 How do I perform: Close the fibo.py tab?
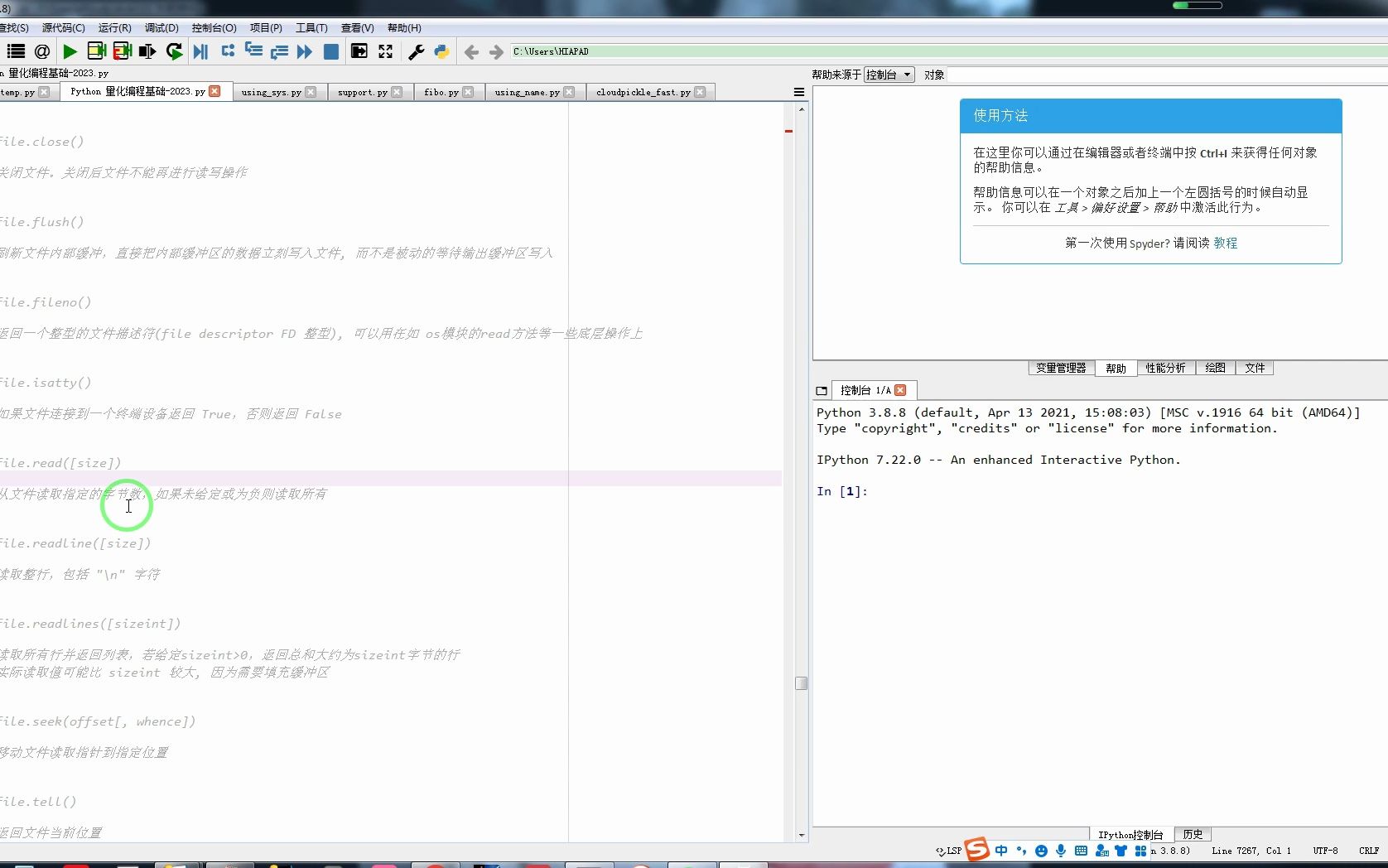pos(468,92)
